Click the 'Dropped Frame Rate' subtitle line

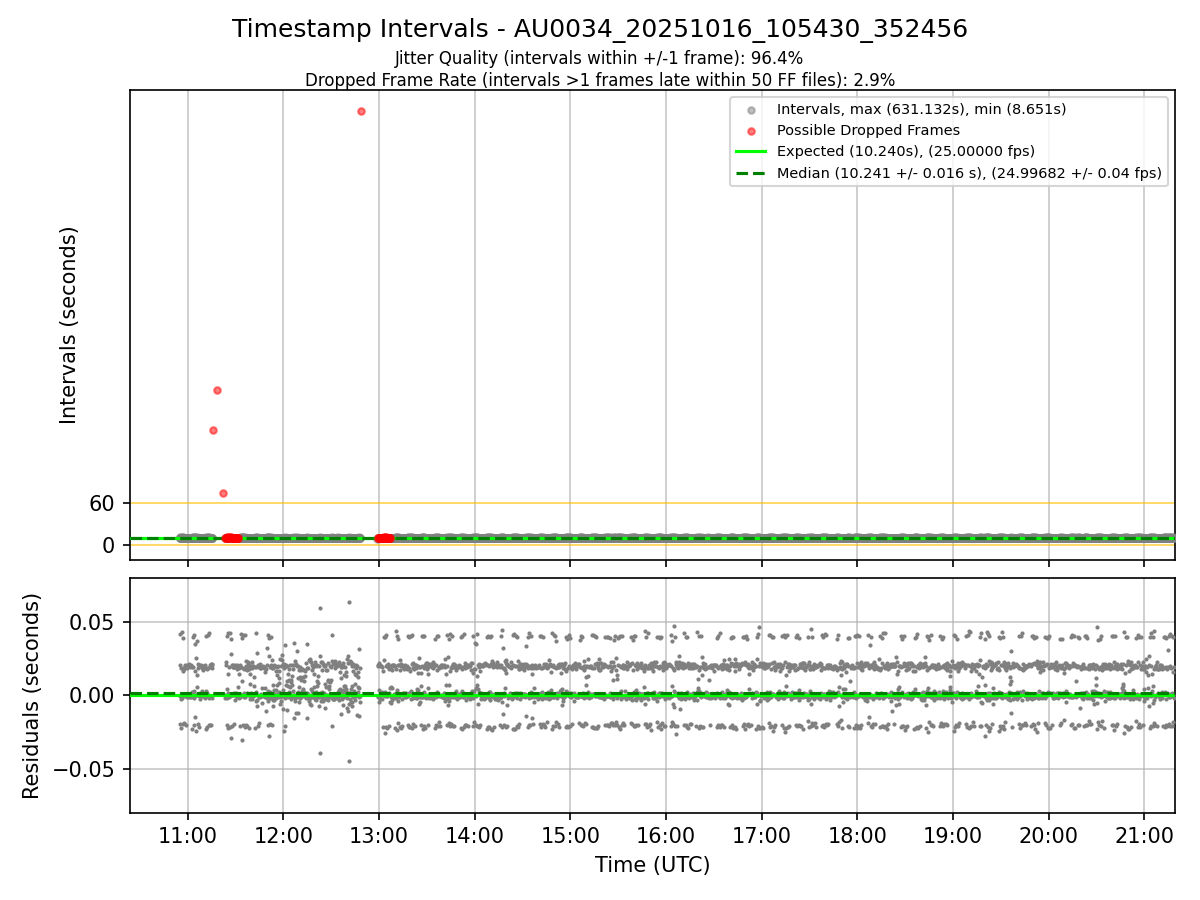[x=600, y=79]
